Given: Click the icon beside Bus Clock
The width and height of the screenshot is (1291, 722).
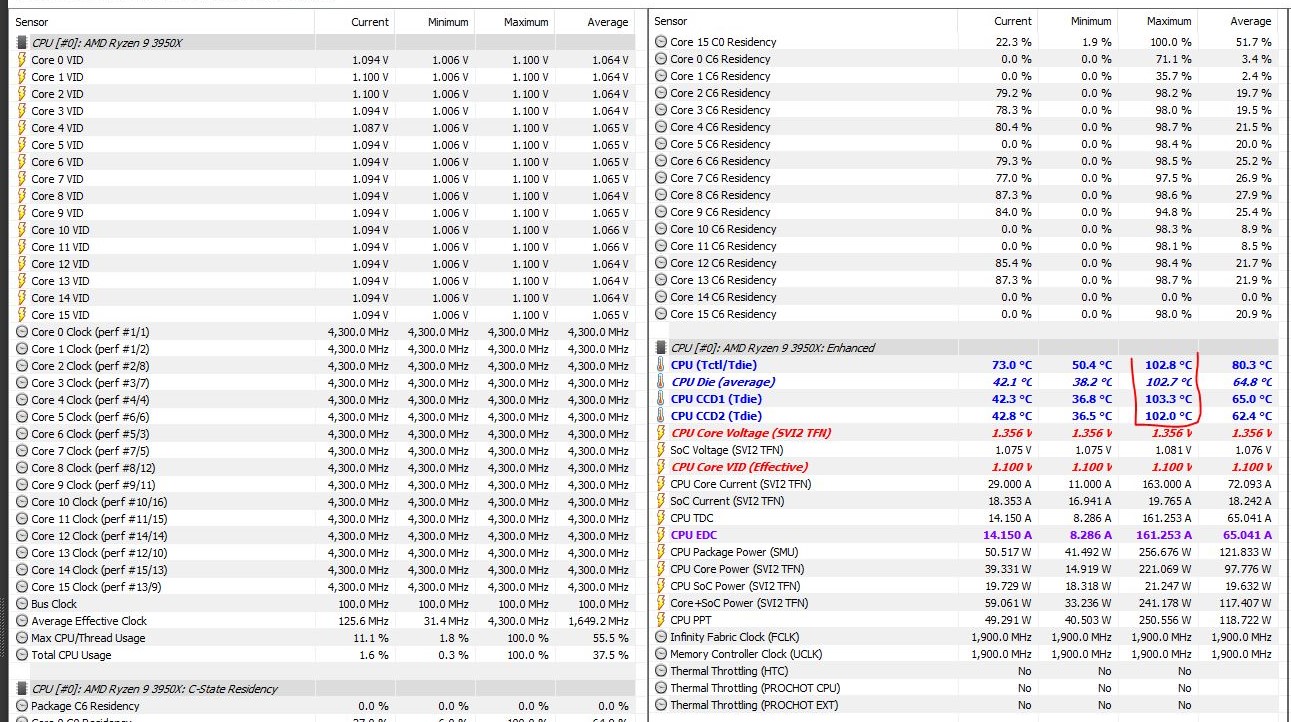Looking at the screenshot, I should click(x=21, y=604).
